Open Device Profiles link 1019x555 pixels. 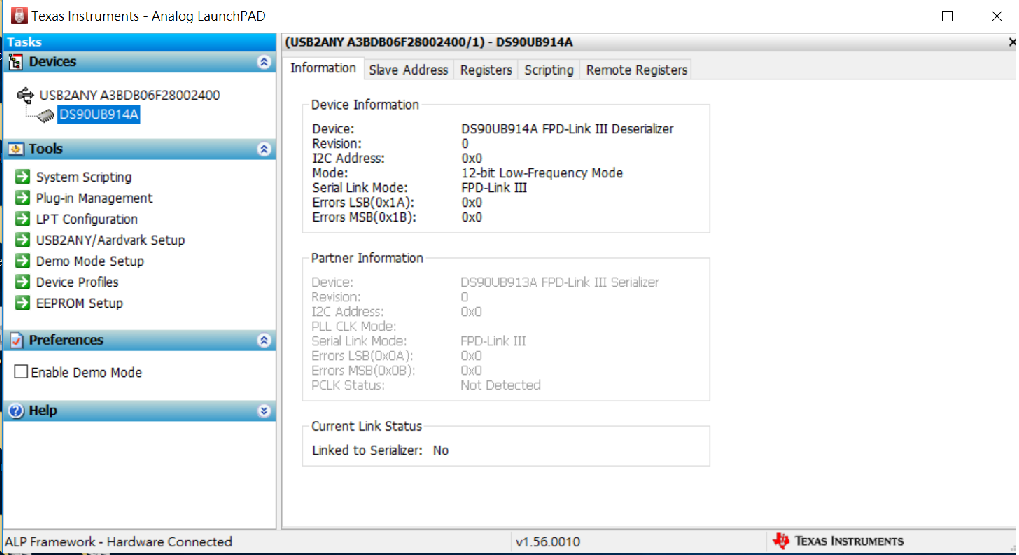click(77, 282)
